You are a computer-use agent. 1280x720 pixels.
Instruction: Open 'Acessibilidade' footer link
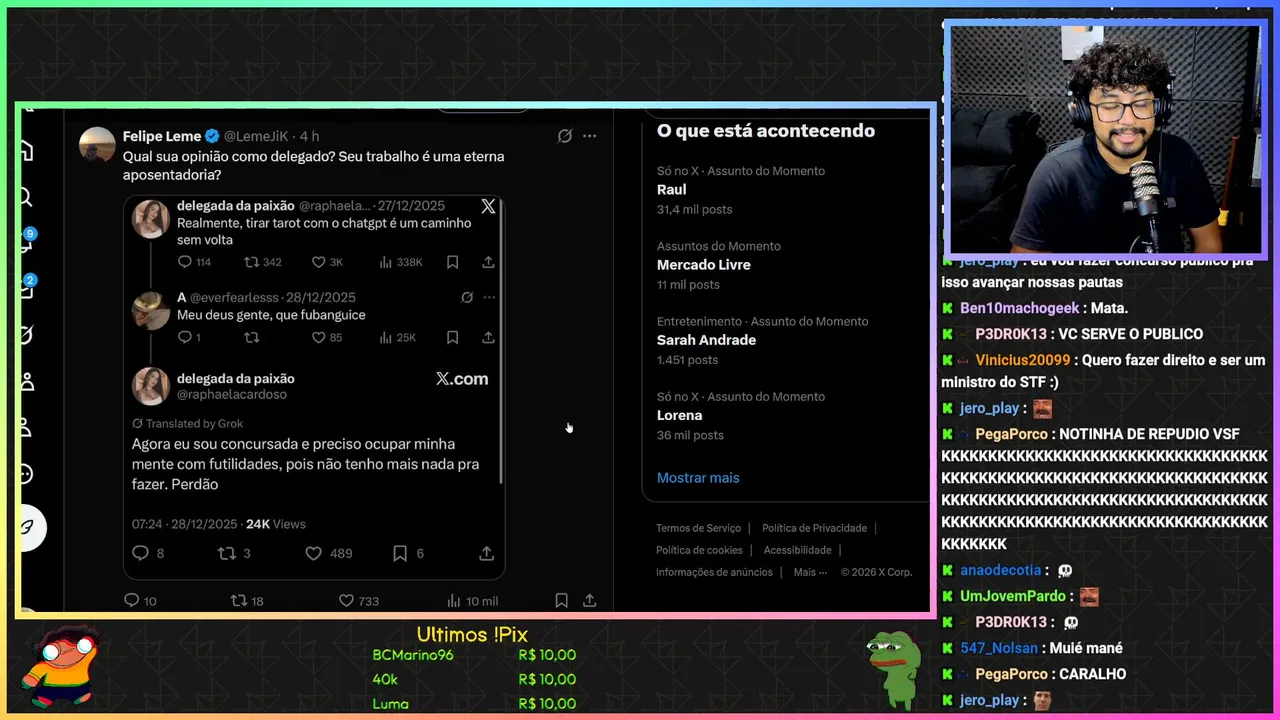[x=797, y=550]
